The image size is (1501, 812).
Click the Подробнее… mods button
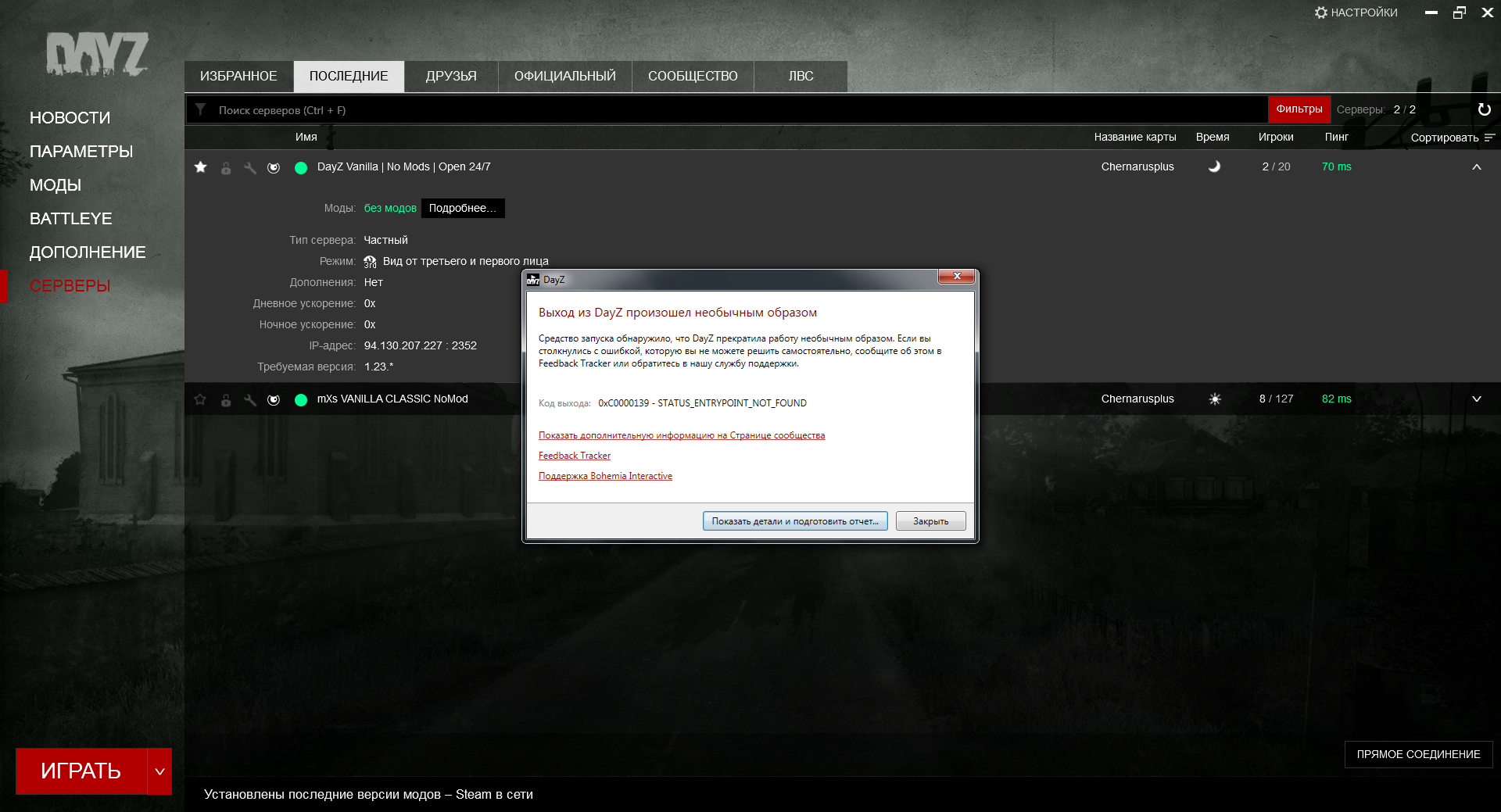463,209
